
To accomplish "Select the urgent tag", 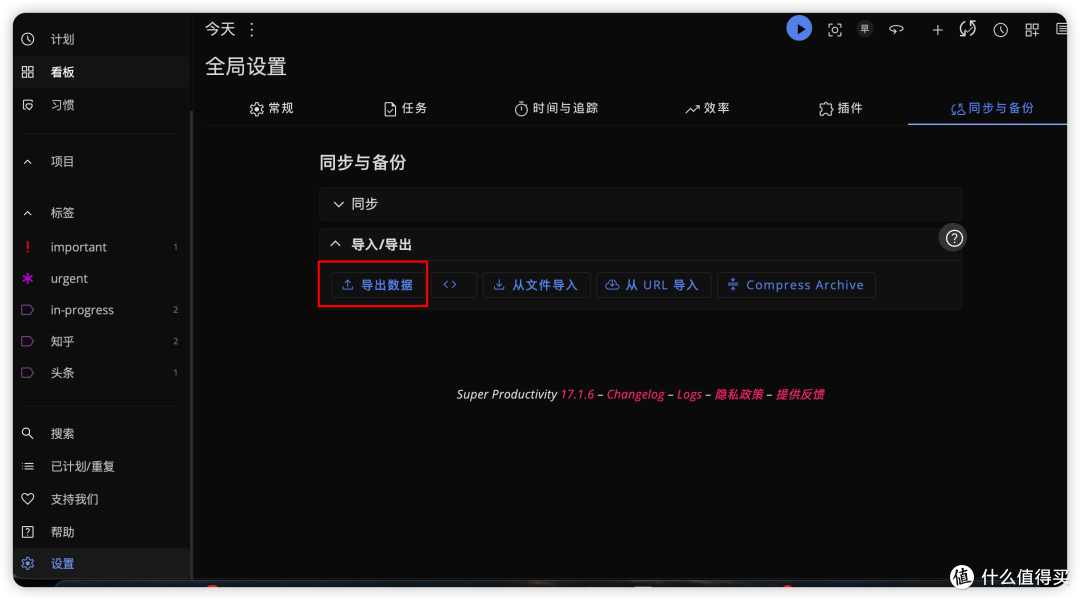I will click(101, 278).
